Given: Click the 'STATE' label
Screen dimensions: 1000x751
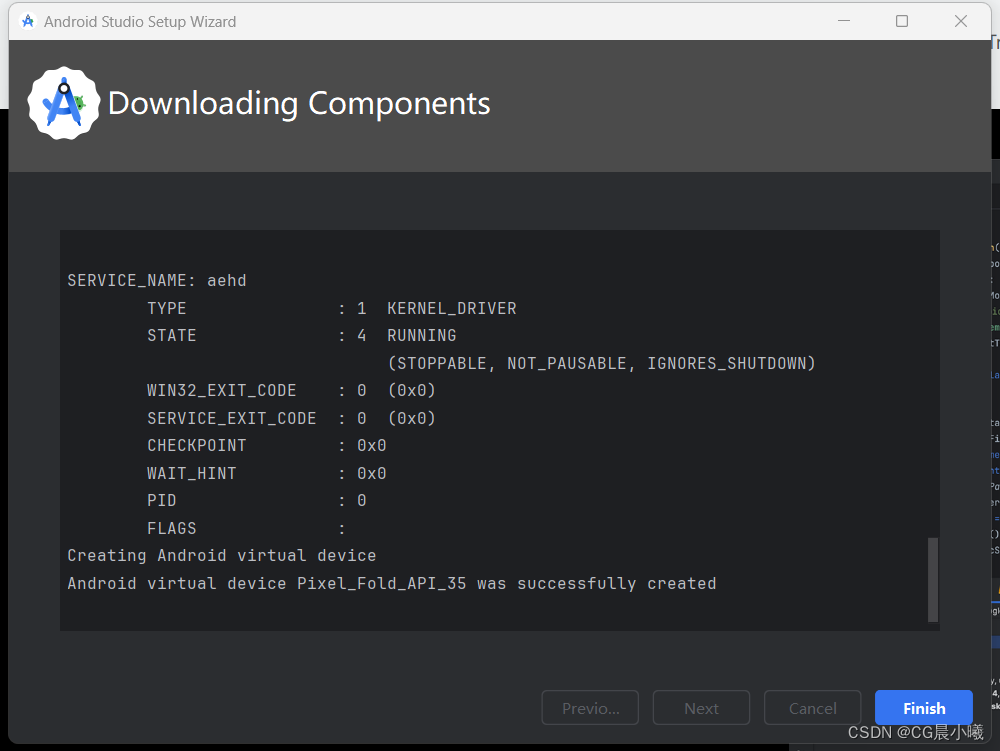Looking at the screenshot, I should [172, 335].
